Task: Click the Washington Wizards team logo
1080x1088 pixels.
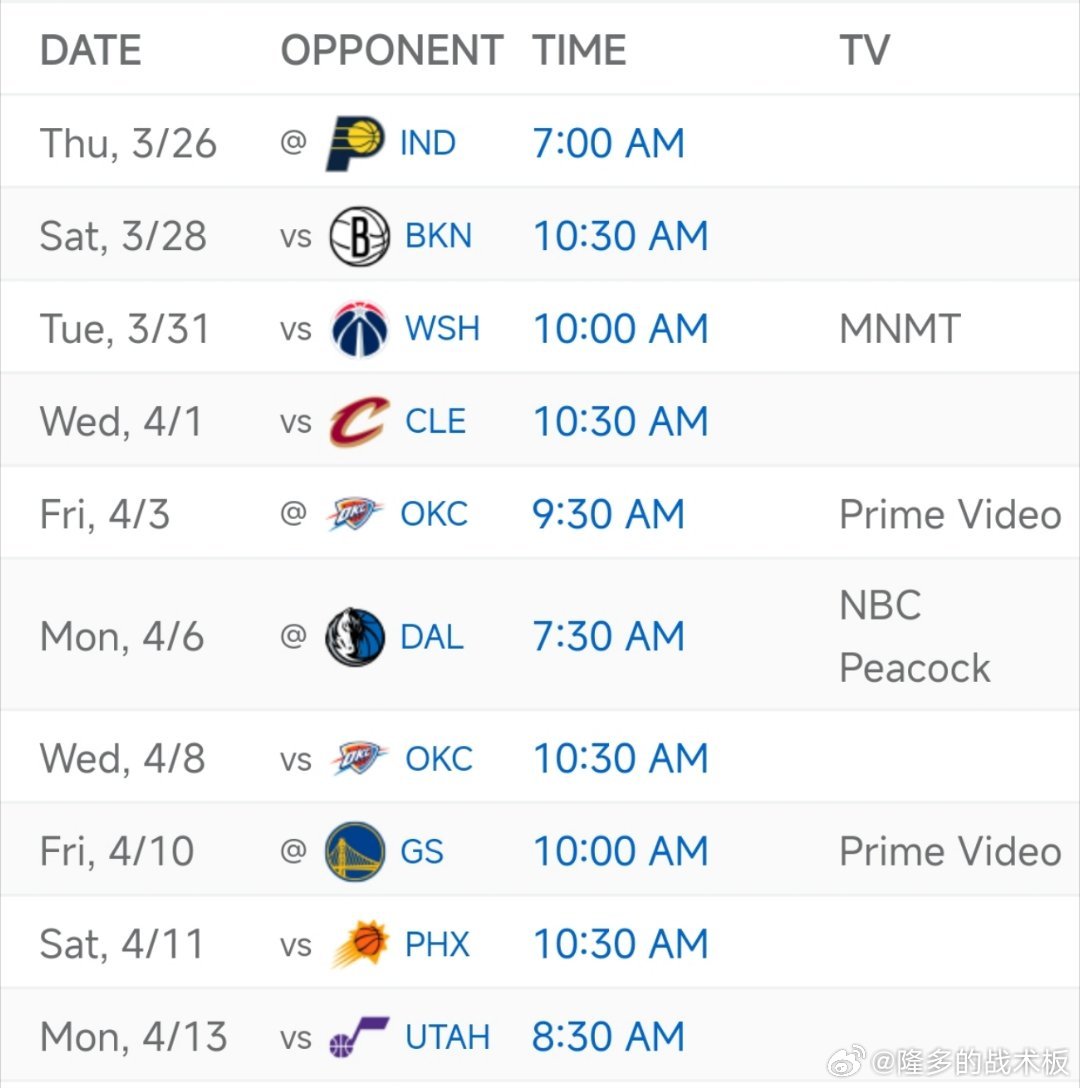Action: click(359, 329)
